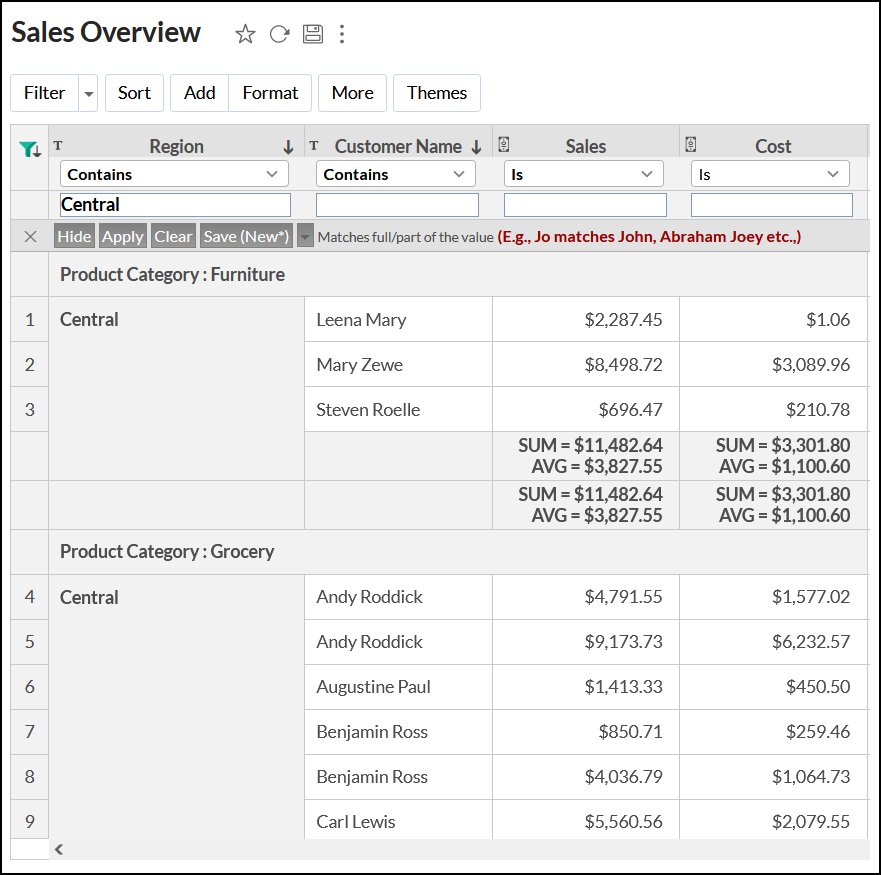Click the green filter funnel icon
881x875 pixels.
coord(29,149)
